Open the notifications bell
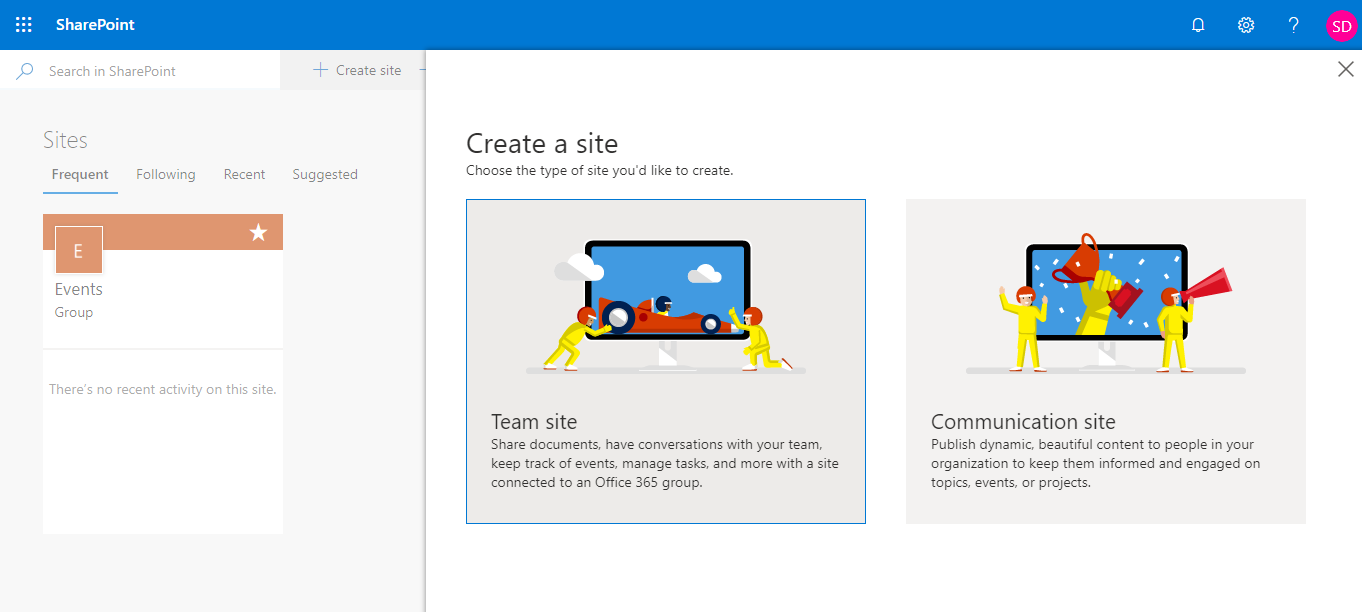This screenshot has height=612, width=1362. point(1197,24)
